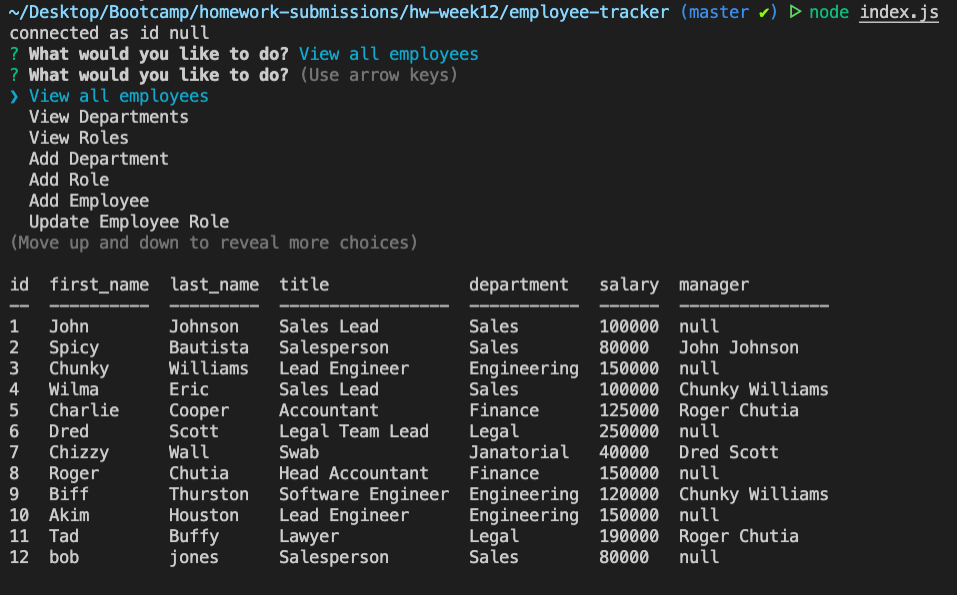Click first name 'Dred'
This screenshot has height=595, width=957.
tap(69, 431)
